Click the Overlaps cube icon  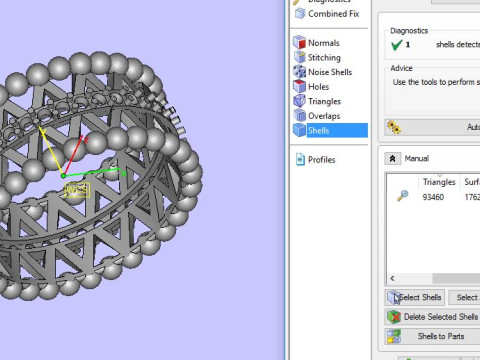299,116
